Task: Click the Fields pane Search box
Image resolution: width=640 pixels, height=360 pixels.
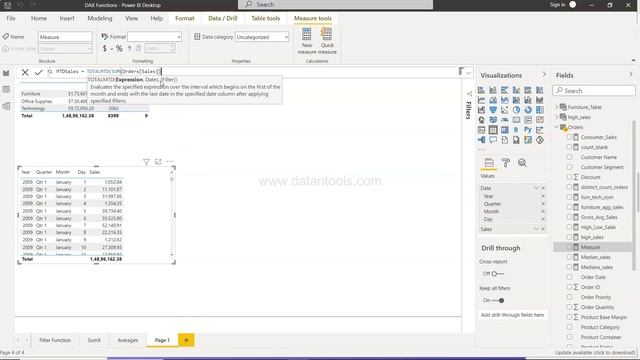Action: (594, 91)
